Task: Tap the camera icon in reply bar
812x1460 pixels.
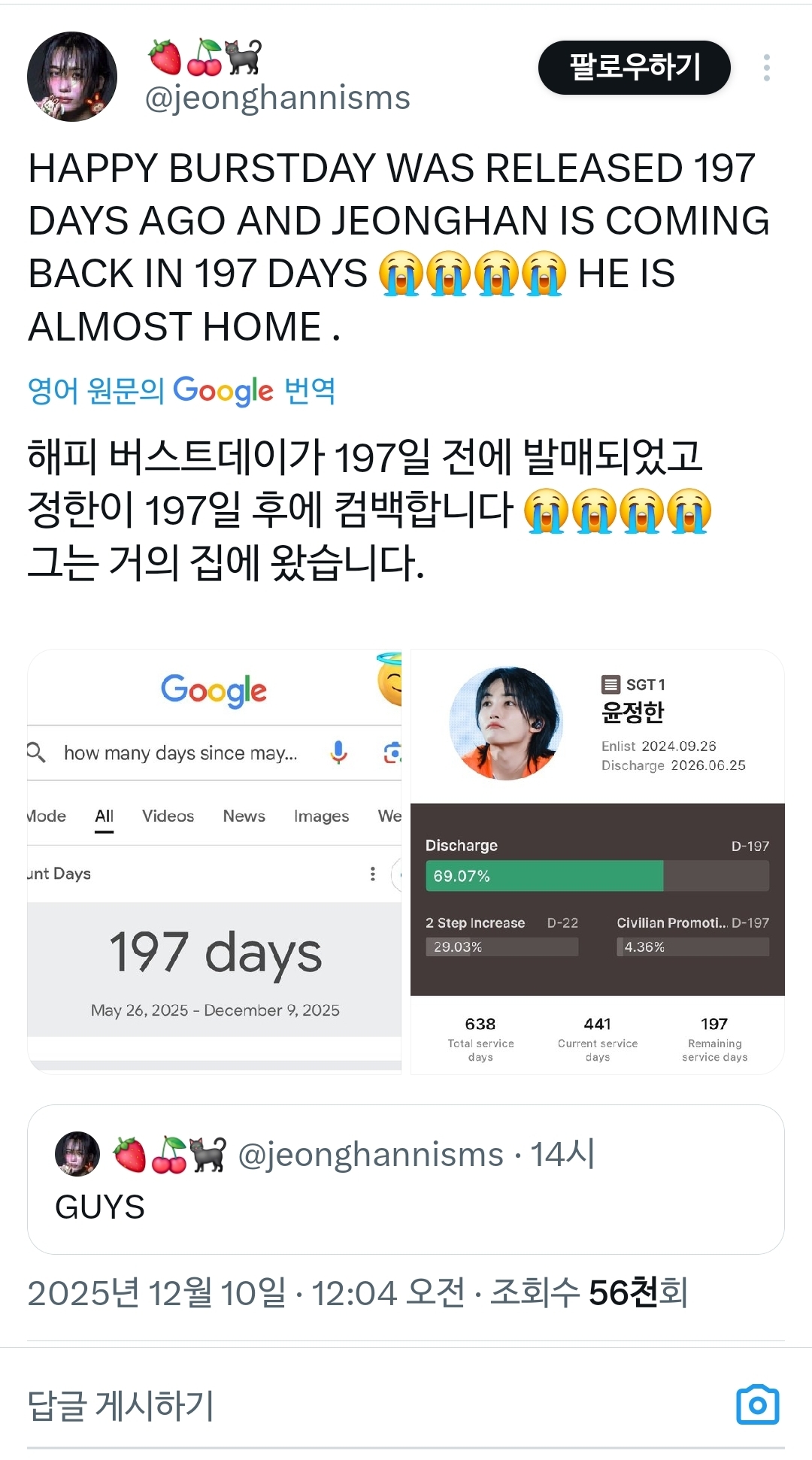Action: pos(758,1404)
